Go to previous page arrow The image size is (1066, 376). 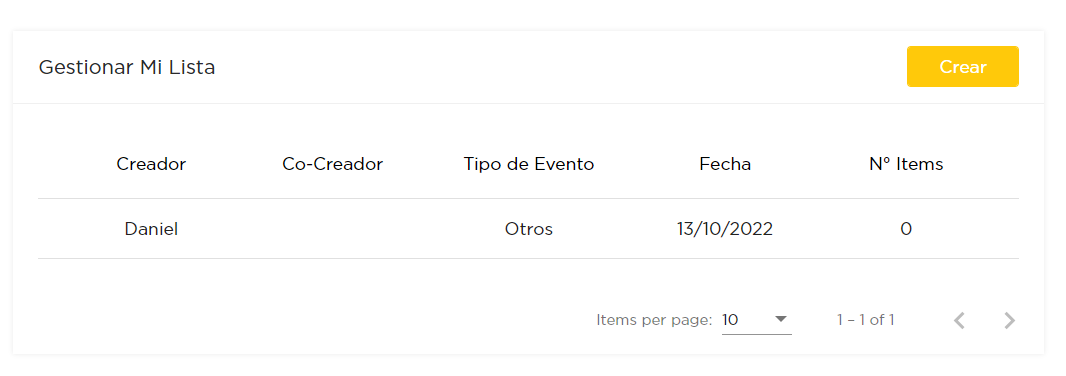[x=959, y=320]
